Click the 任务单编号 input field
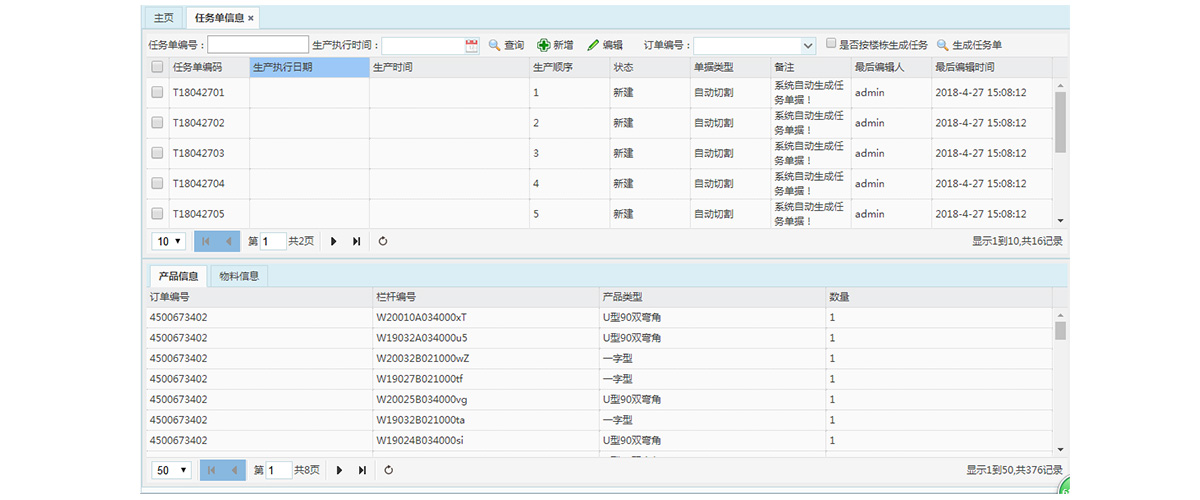The width and height of the screenshot is (1200, 500). 258,45
